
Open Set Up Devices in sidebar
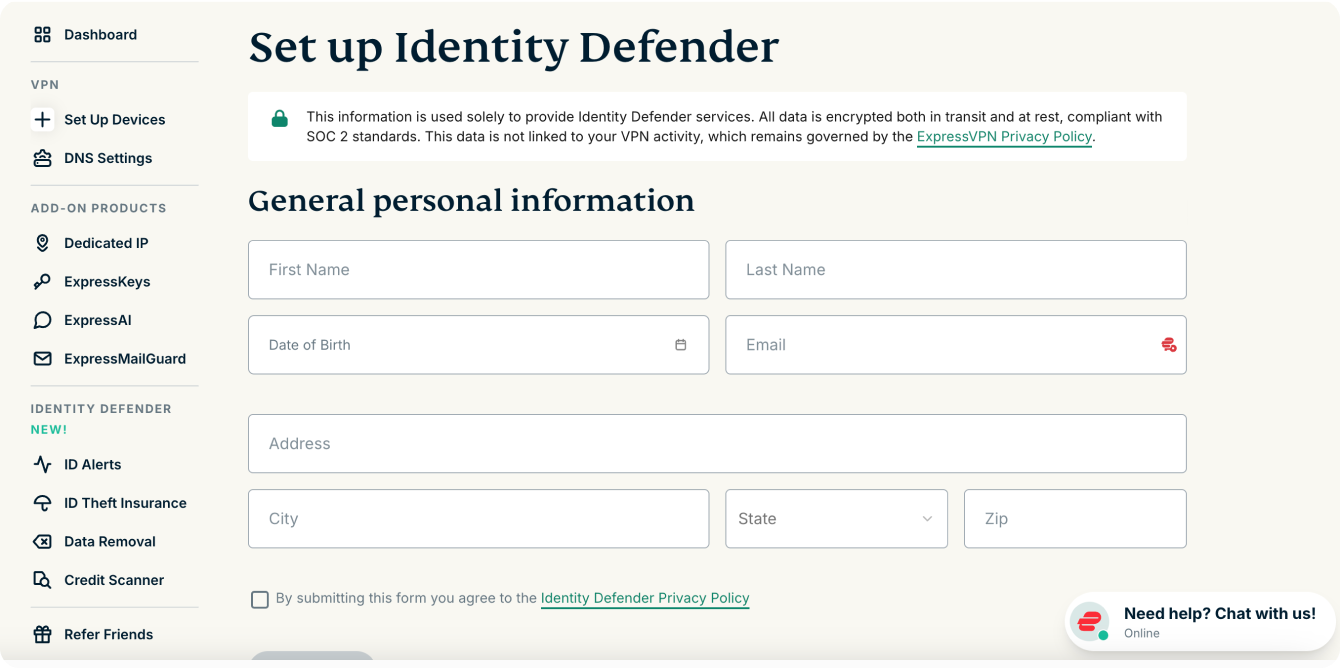[x=114, y=120]
